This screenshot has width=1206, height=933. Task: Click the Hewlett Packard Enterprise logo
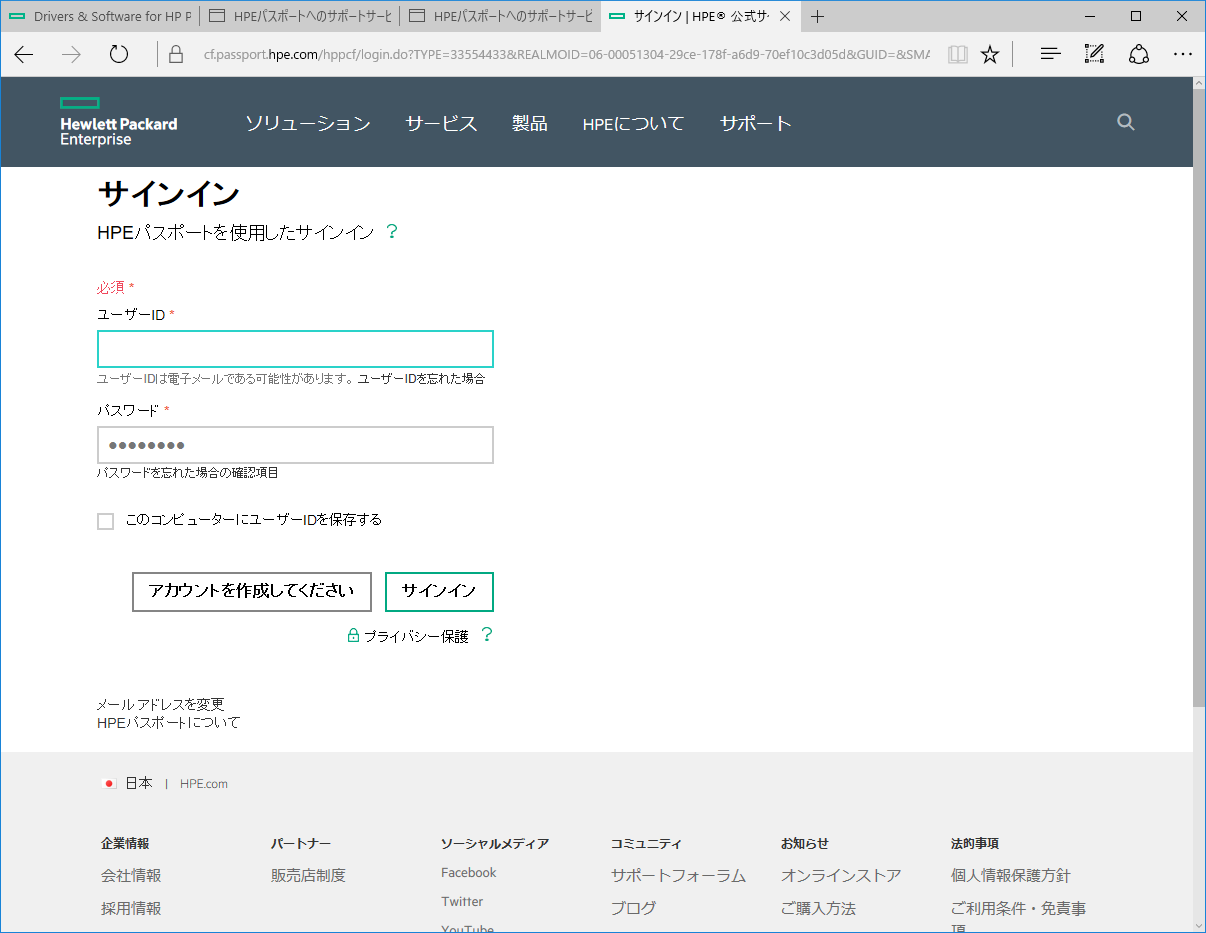tap(118, 122)
